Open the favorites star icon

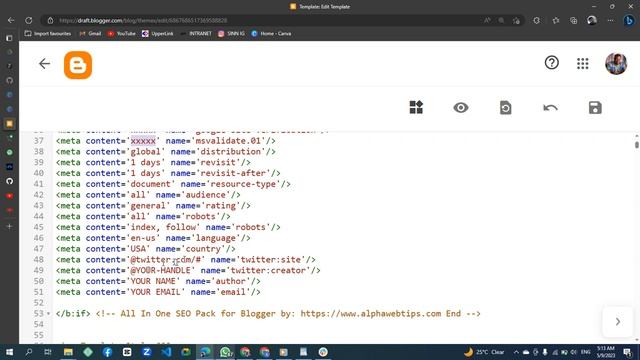tap(556, 20)
